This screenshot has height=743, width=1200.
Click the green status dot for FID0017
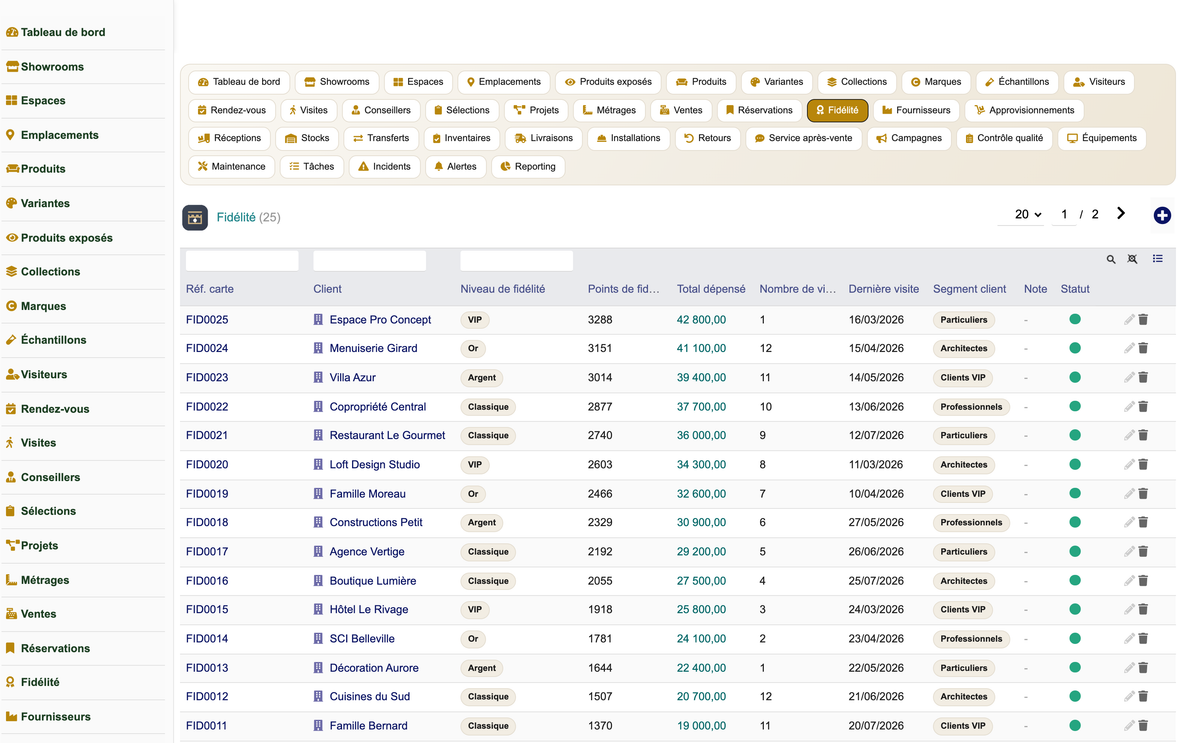pyautogui.click(x=1075, y=551)
